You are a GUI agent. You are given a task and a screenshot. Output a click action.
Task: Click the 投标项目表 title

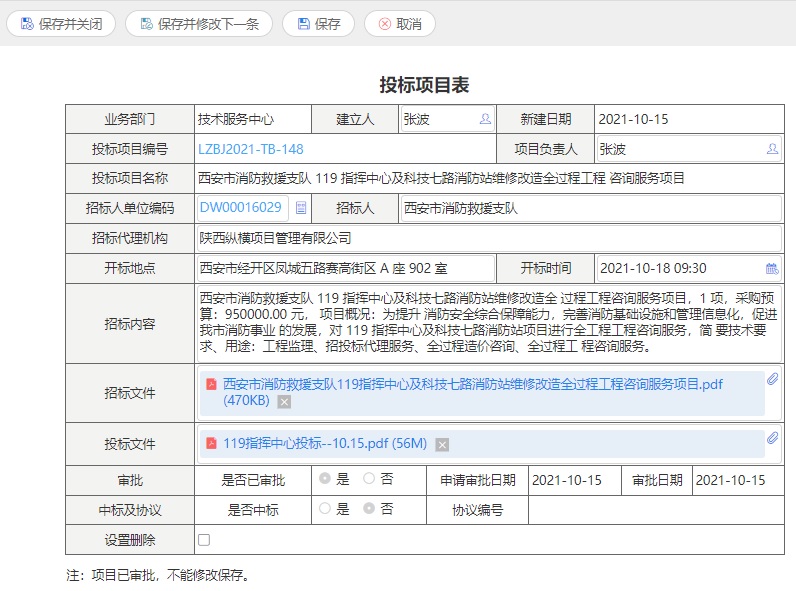tap(424, 85)
